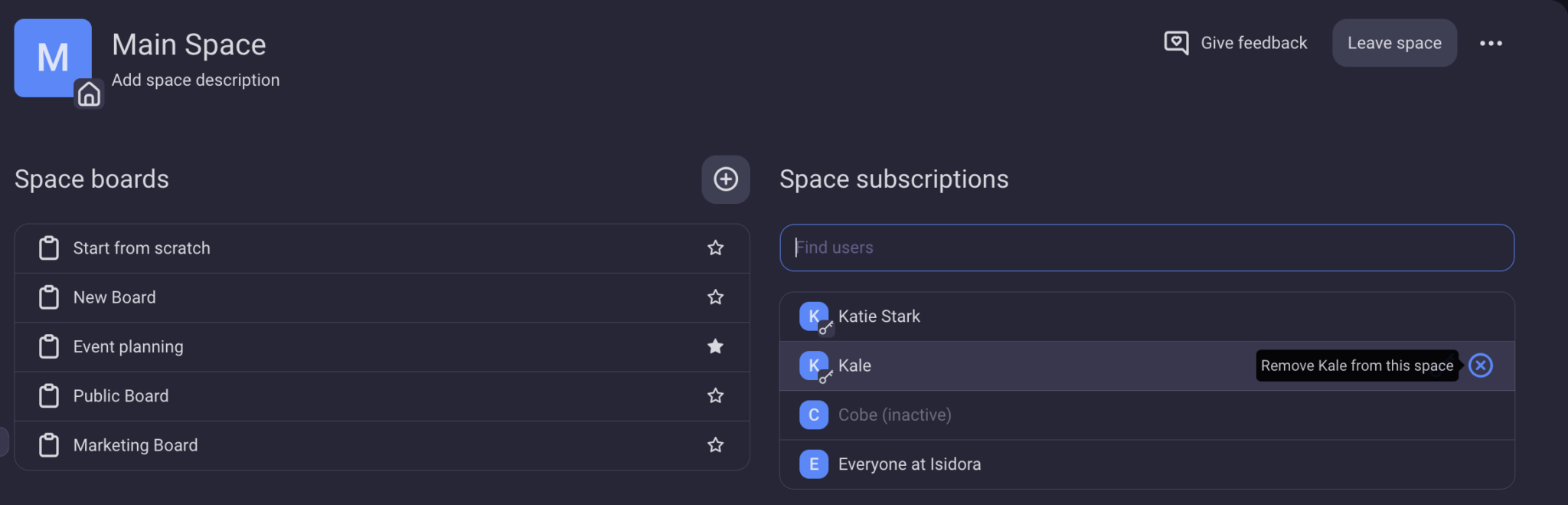Viewport: 1568px width, 505px height.
Task: Click clipboard icon of Public Board
Action: [49, 396]
